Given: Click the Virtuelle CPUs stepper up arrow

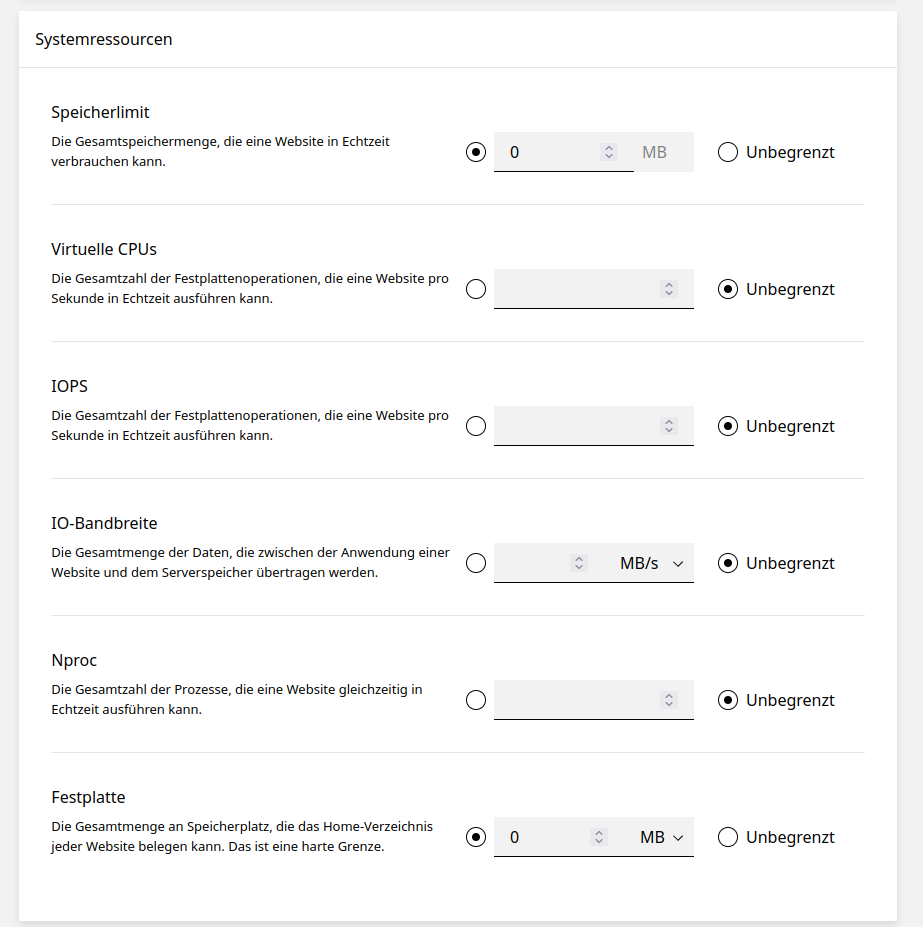Looking at the screenshot, I should [668, 285].
